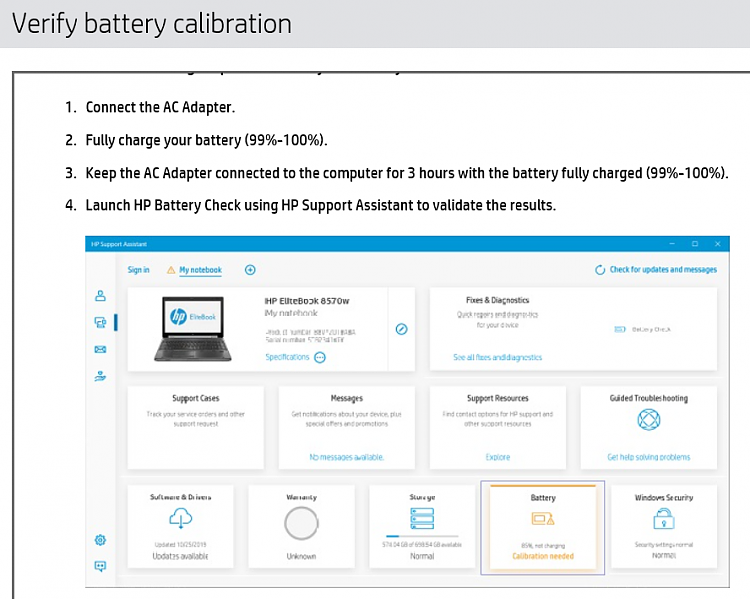Click the Battery Check icon under Fixes & Diagnostics
This screenshot has height=599, width=750.
click(619, 329)
